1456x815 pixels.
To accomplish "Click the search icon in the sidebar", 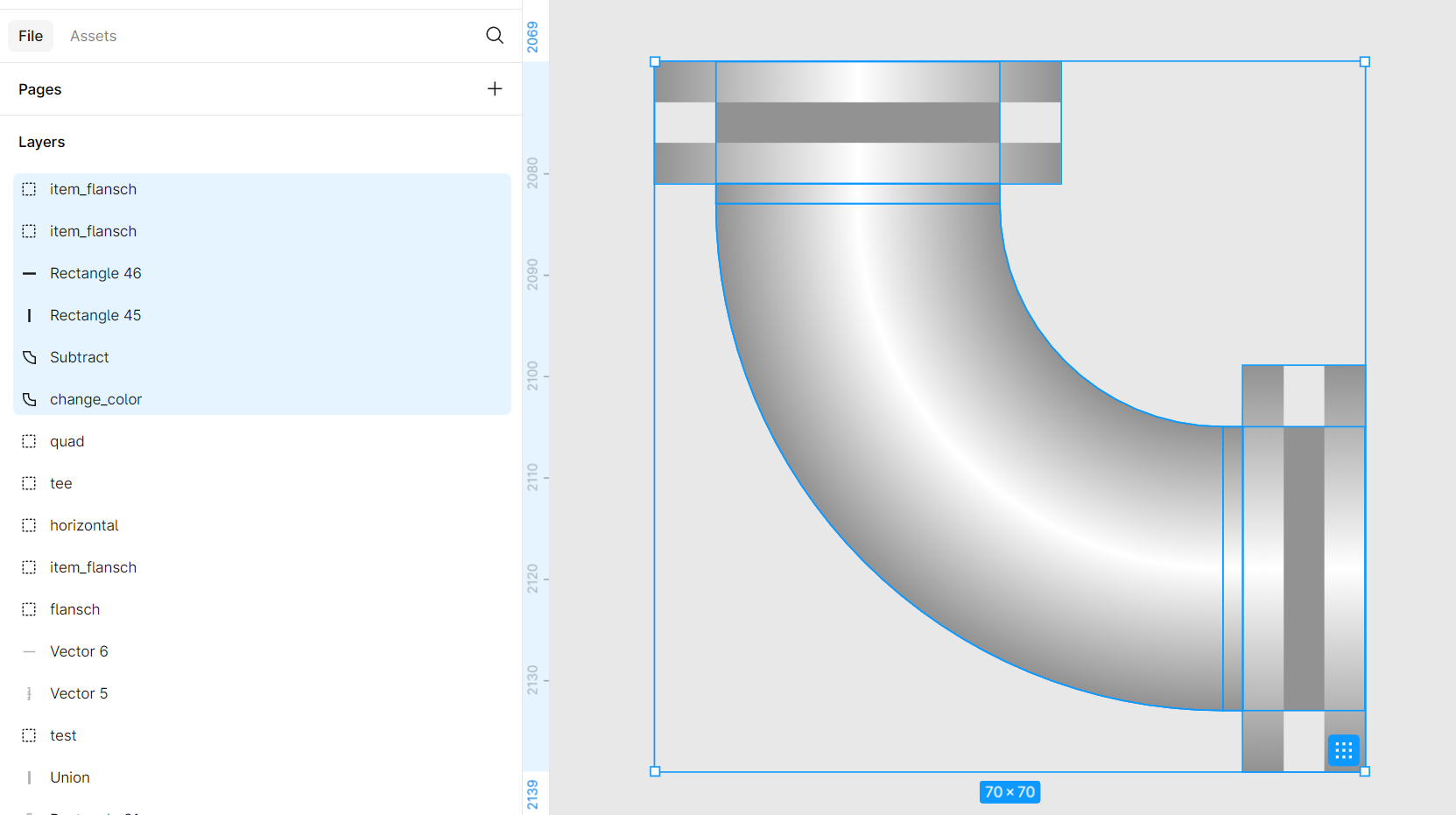I will pyautogui.click(x=495, y=35).
